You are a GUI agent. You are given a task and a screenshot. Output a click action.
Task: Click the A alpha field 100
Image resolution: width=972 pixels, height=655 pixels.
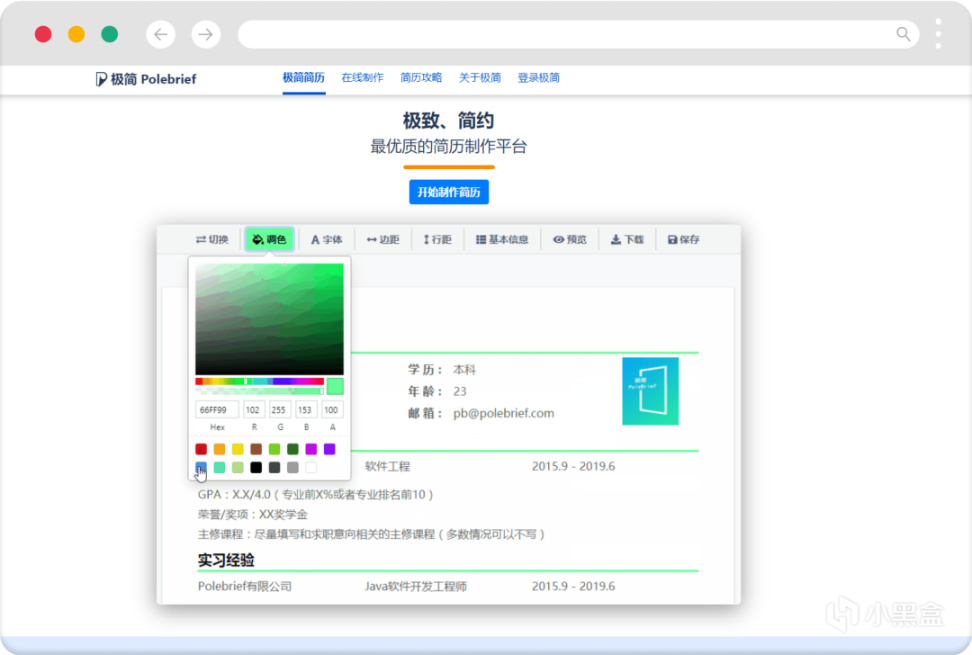pos(332,410)
